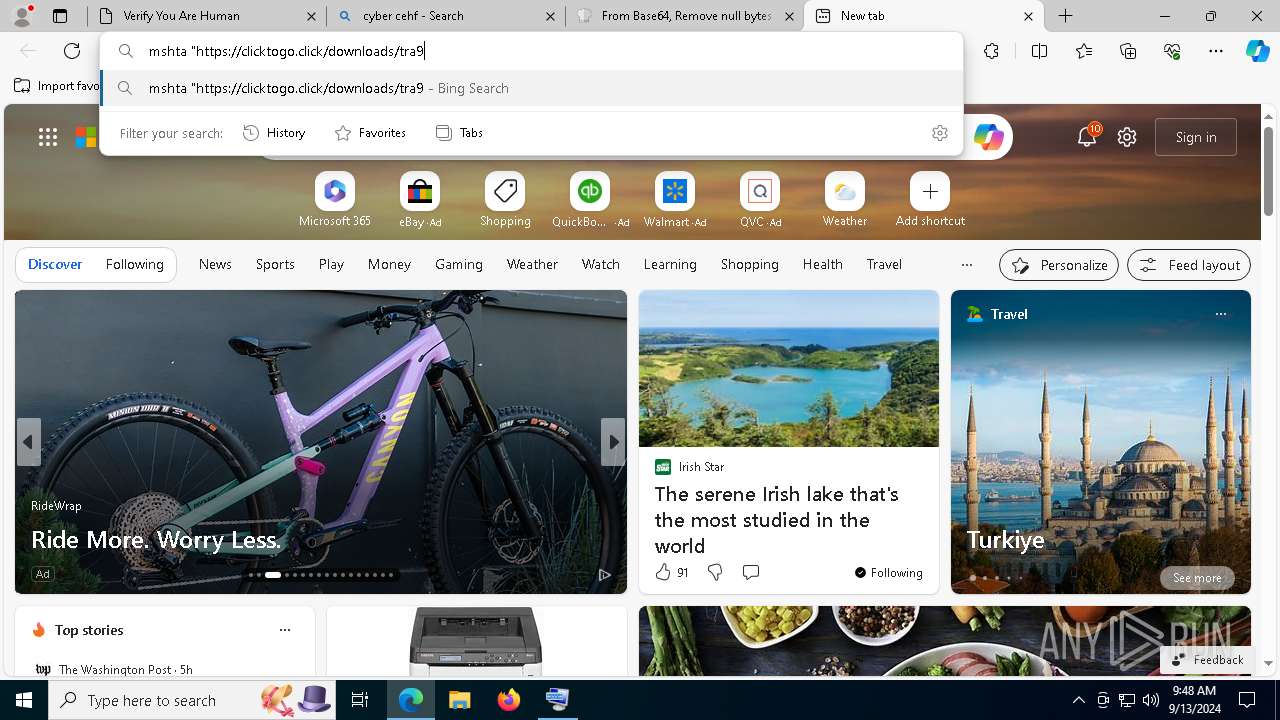This screenshot has height=720, width=1280.
Task: Open Travel card options ellipsis
Action: pyautogui.click(x=1220, y=314)
